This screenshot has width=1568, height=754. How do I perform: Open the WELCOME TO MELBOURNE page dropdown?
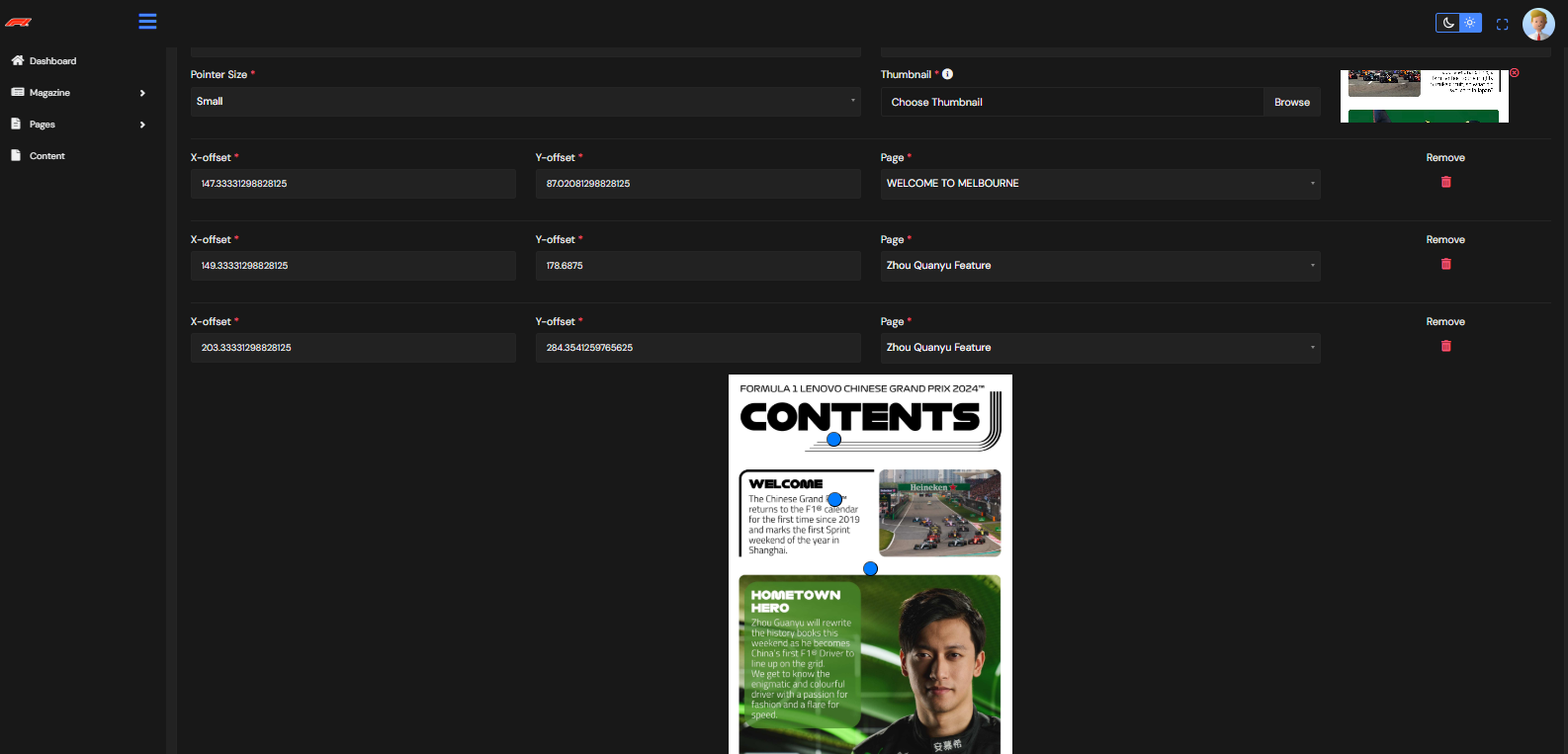(x=1100, y=184)
